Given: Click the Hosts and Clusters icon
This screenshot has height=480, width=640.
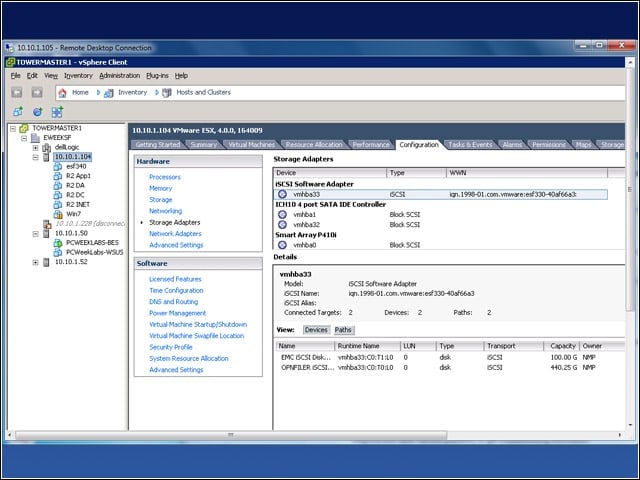Looking at the screenshot, I should (x=167, y=93).
